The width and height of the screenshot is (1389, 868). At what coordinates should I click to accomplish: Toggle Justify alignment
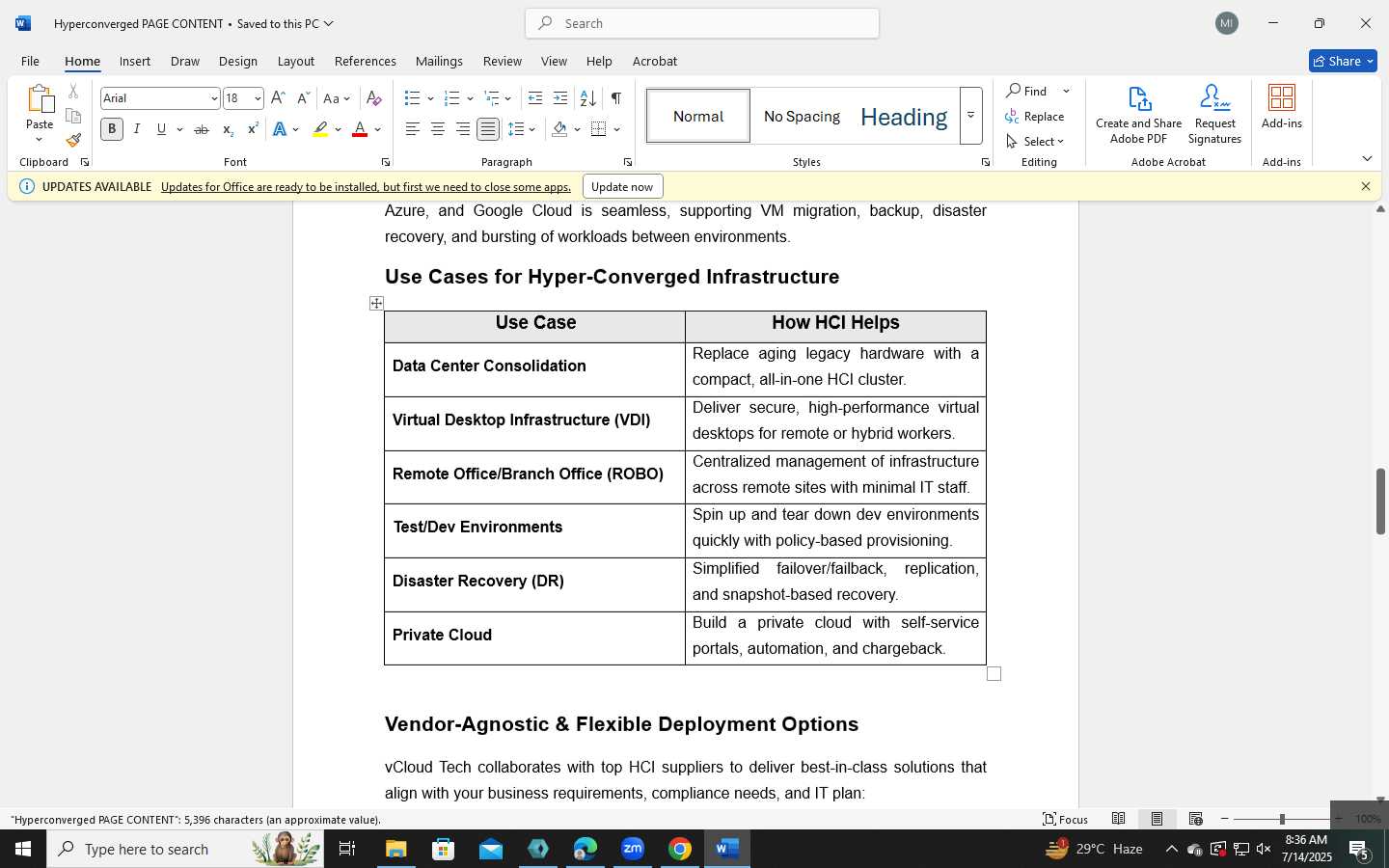point(488,129)
